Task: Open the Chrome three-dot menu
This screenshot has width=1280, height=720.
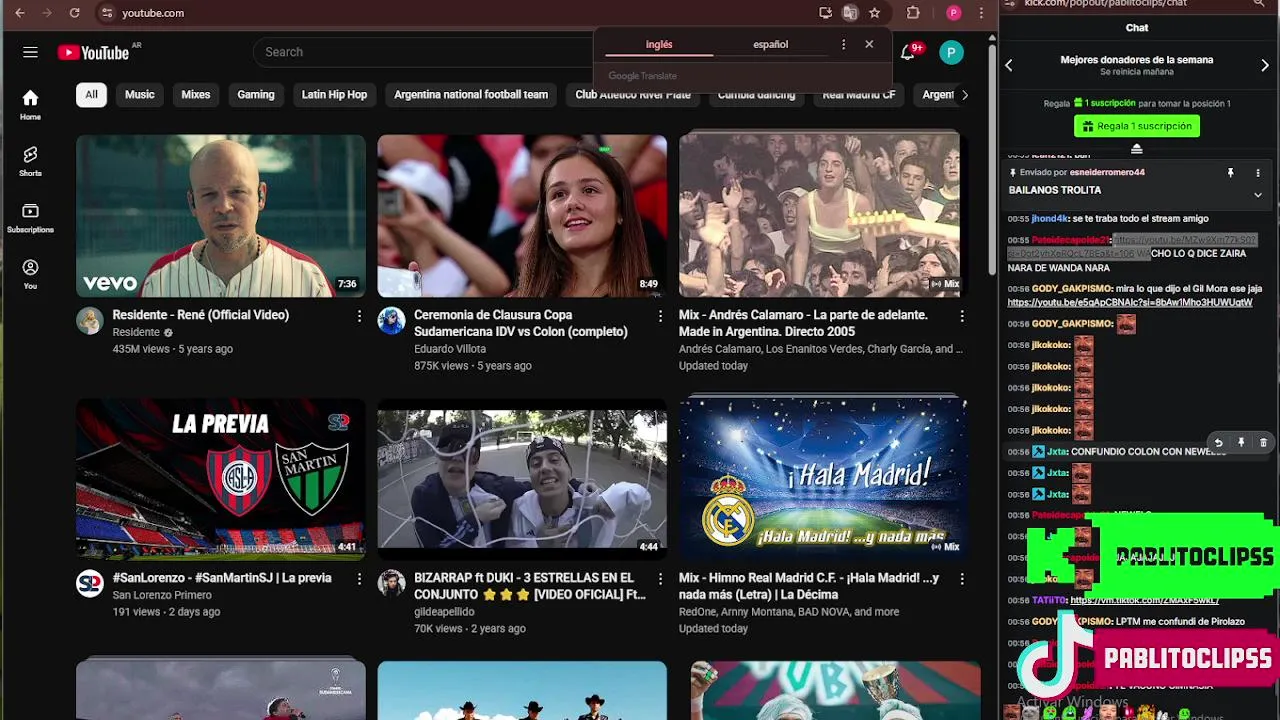Action: click(982, 13)
